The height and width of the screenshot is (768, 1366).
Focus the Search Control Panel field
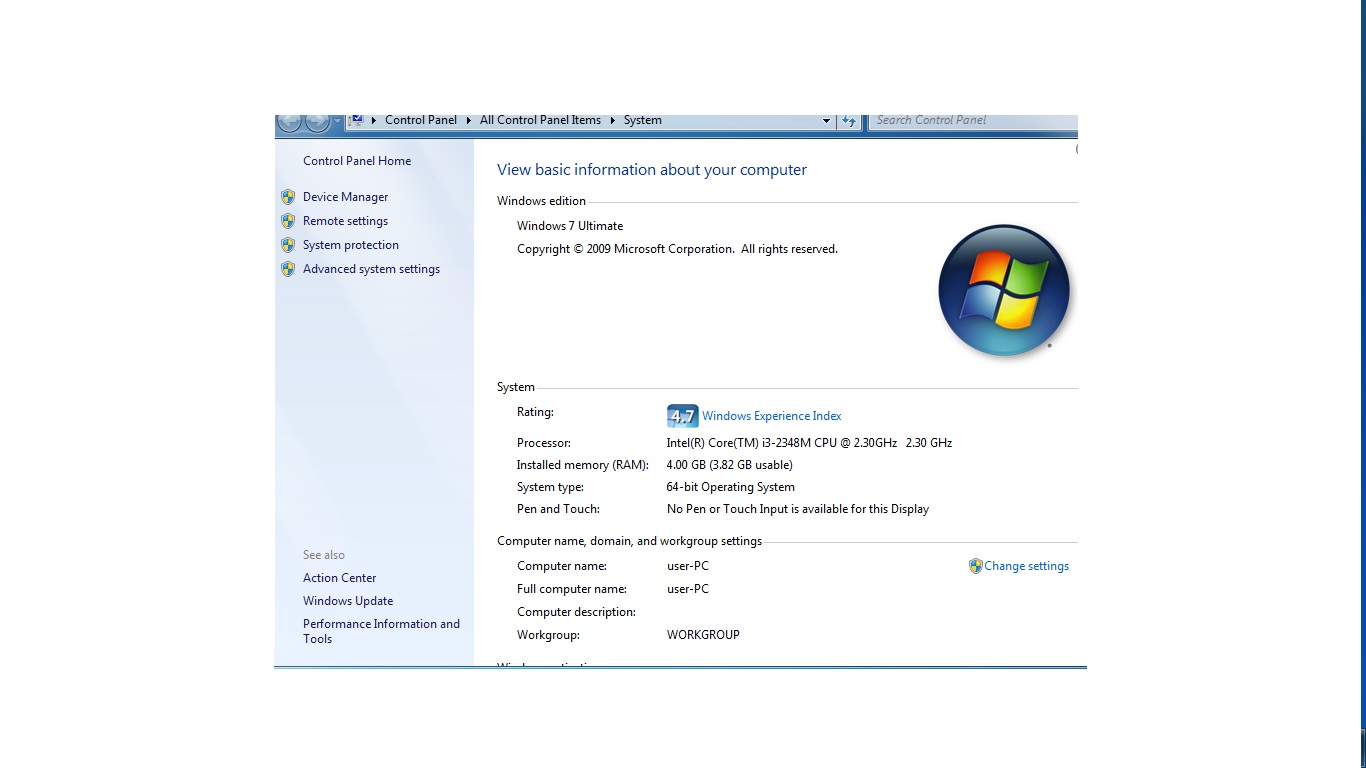[x=973, y=120]
